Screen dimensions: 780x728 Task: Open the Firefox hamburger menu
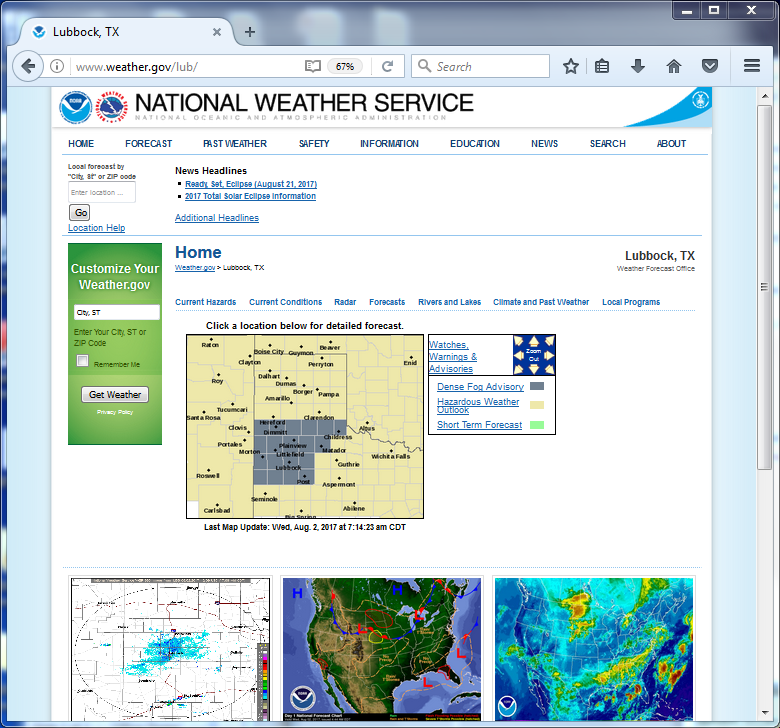(x=752, y=66)
